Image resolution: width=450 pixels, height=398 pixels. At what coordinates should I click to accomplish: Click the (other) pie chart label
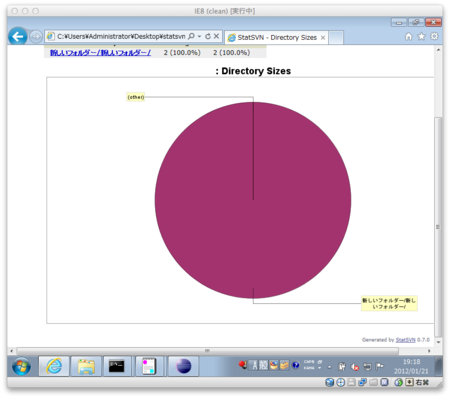click(x=136, y=97)
